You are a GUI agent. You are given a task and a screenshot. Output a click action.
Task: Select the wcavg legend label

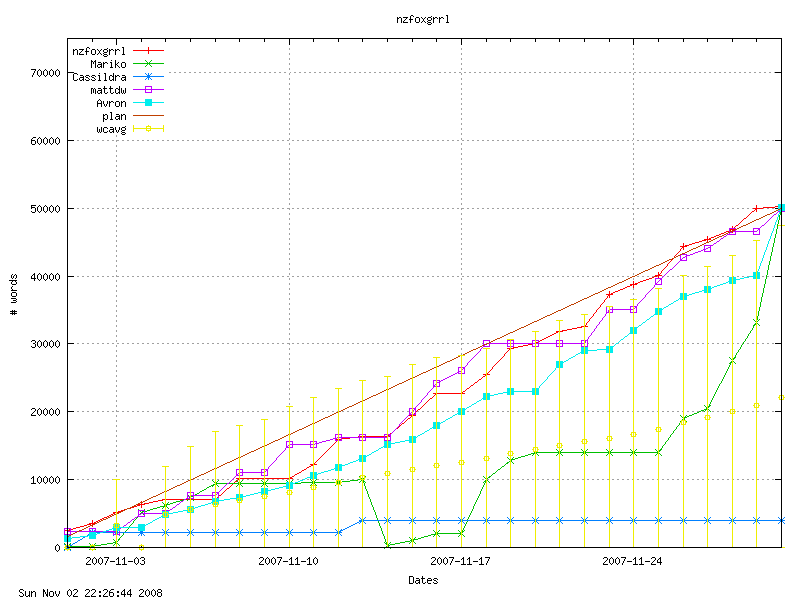[111, 129]
